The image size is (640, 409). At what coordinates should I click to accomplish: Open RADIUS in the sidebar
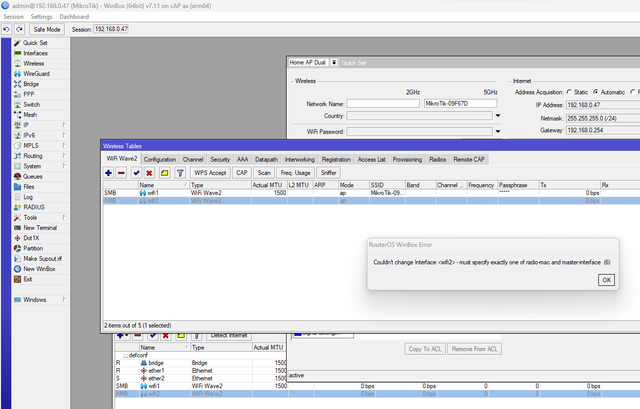(x=34, y=207)
